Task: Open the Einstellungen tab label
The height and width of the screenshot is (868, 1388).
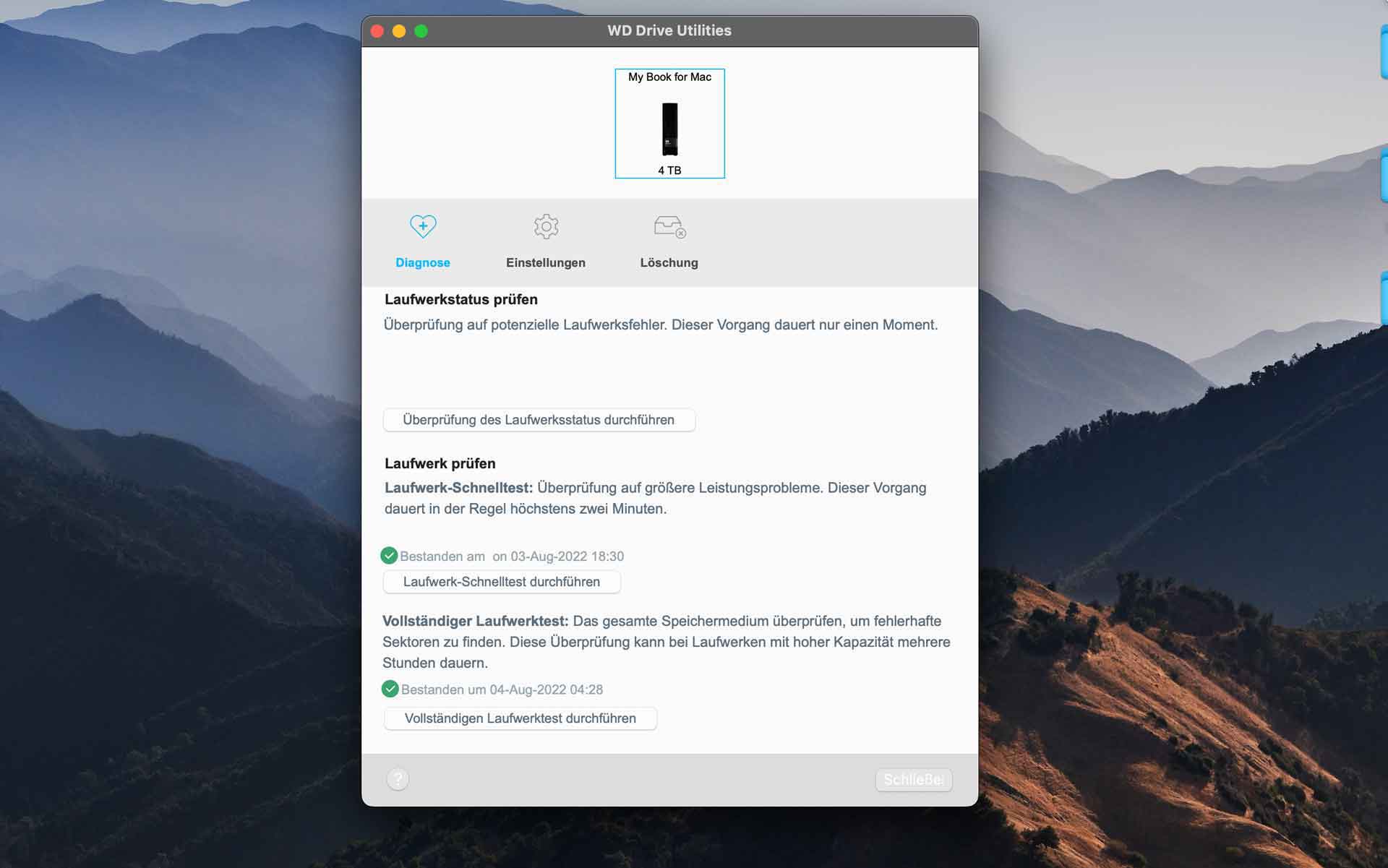Action: point(546,263)
